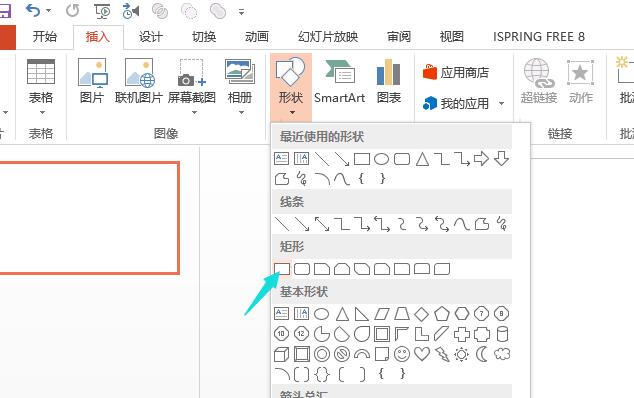Start slideshow from beginning via quick access icon
Viewport: 634px width, 398px height.
pos(102,11)
